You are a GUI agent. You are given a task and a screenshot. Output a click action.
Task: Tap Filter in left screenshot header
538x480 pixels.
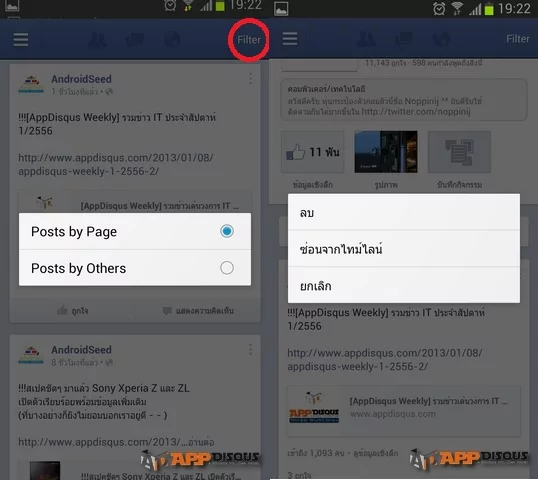pos(249,40)
